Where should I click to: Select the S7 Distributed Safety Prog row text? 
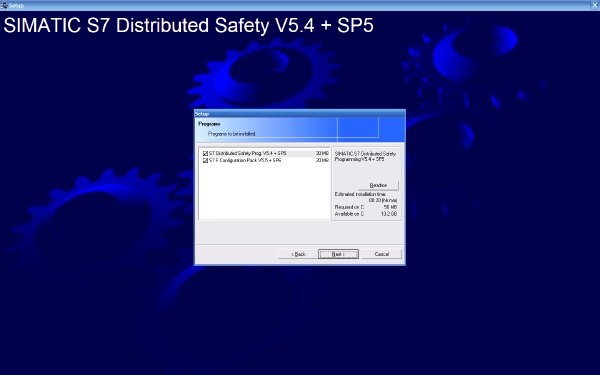coord(247,153)
